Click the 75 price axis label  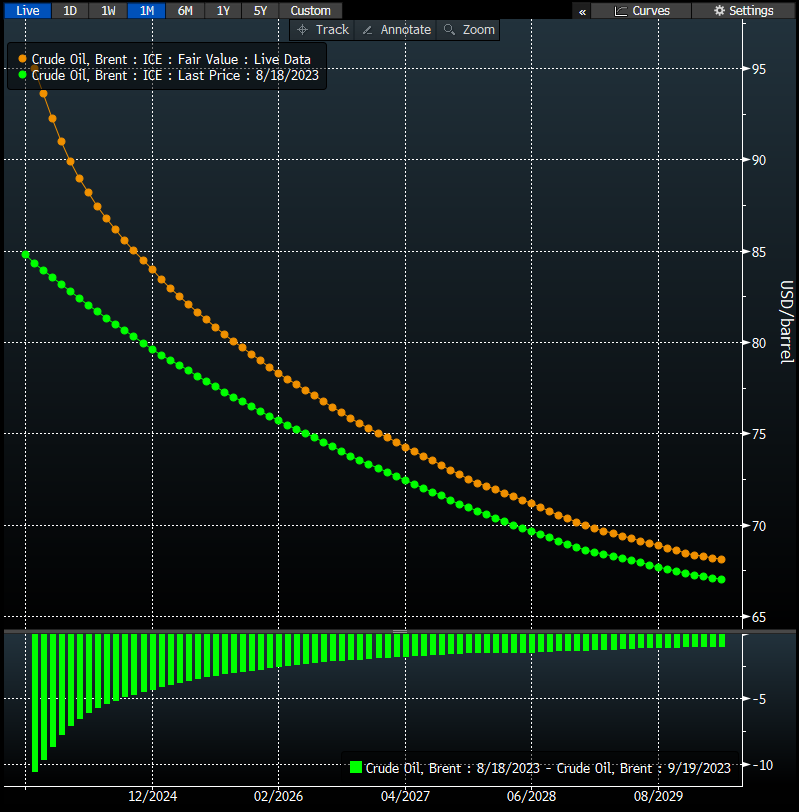click(759, 434)
